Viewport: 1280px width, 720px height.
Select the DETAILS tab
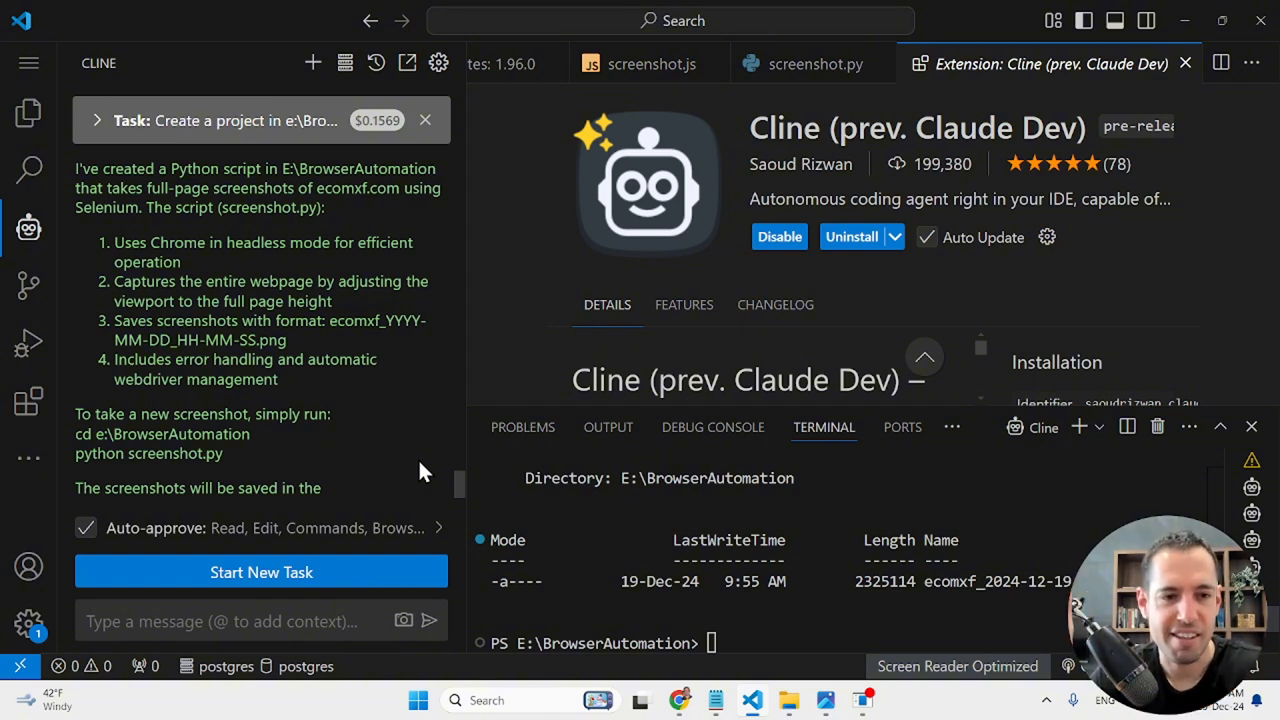[x=607, y=305]
